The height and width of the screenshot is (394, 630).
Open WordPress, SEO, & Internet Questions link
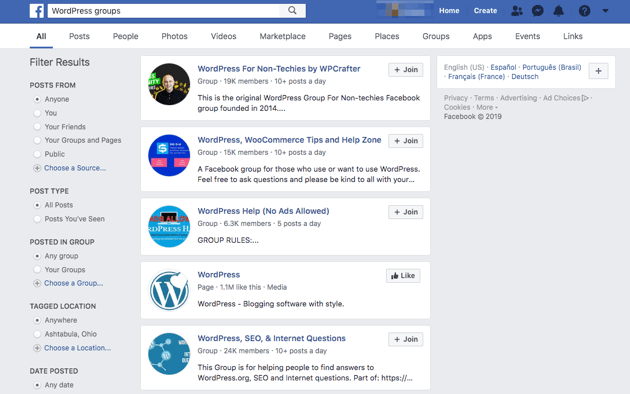click(272, 338)
